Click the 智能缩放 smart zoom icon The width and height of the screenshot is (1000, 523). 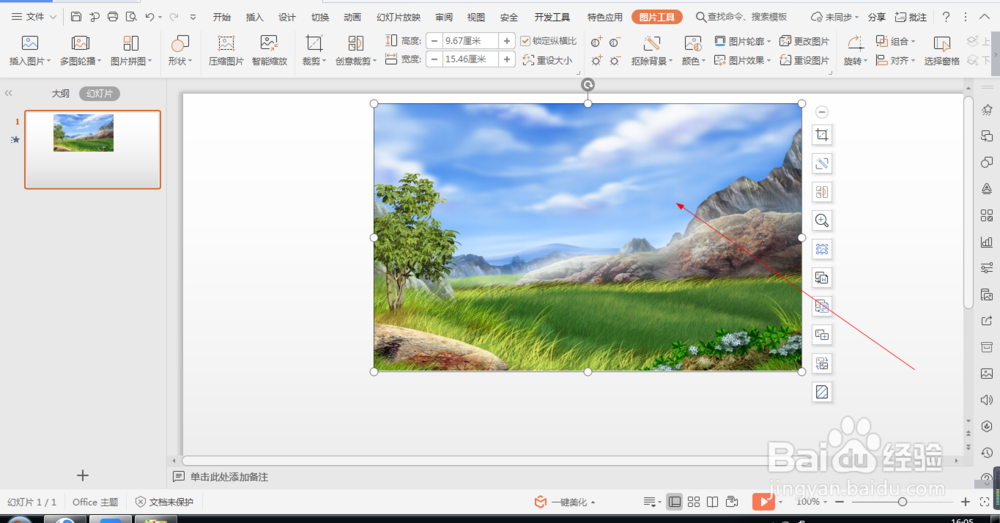click(269, 51)
